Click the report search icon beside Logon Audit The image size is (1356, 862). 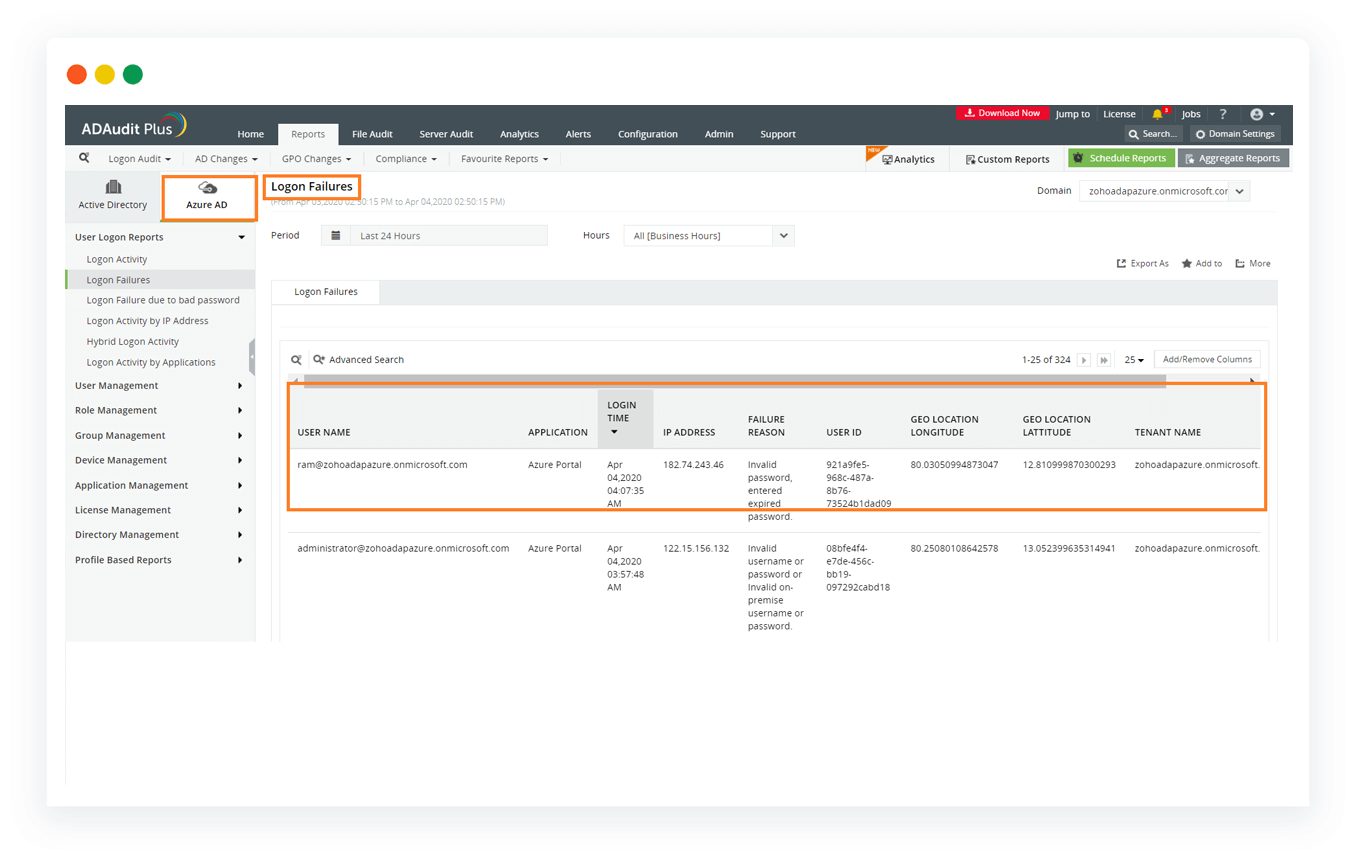pyautogui.click(x=84, y=158)
